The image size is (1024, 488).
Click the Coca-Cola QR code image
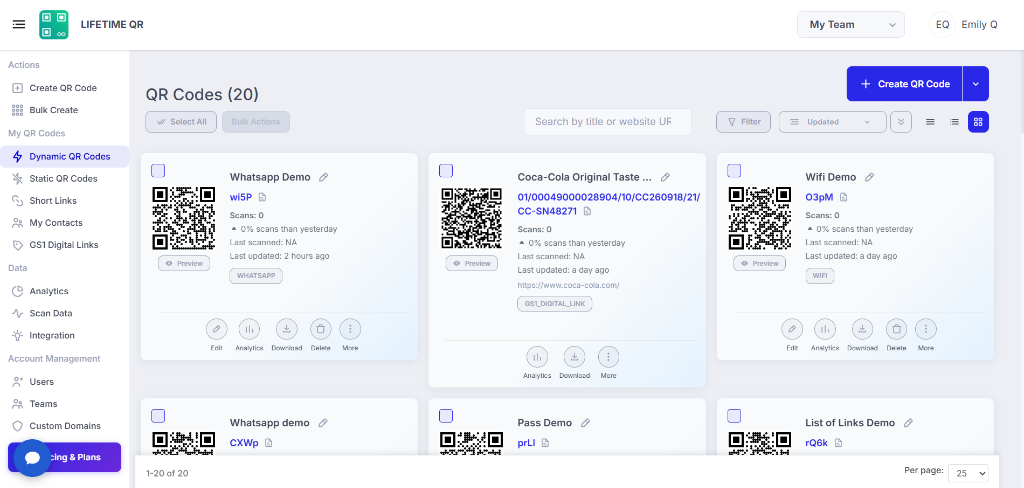coord(472,218)
